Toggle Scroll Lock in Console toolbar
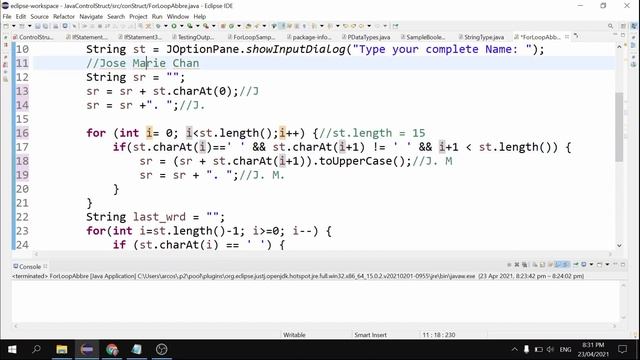Viewport: 640px width, 360px height. tap(542, 264)
